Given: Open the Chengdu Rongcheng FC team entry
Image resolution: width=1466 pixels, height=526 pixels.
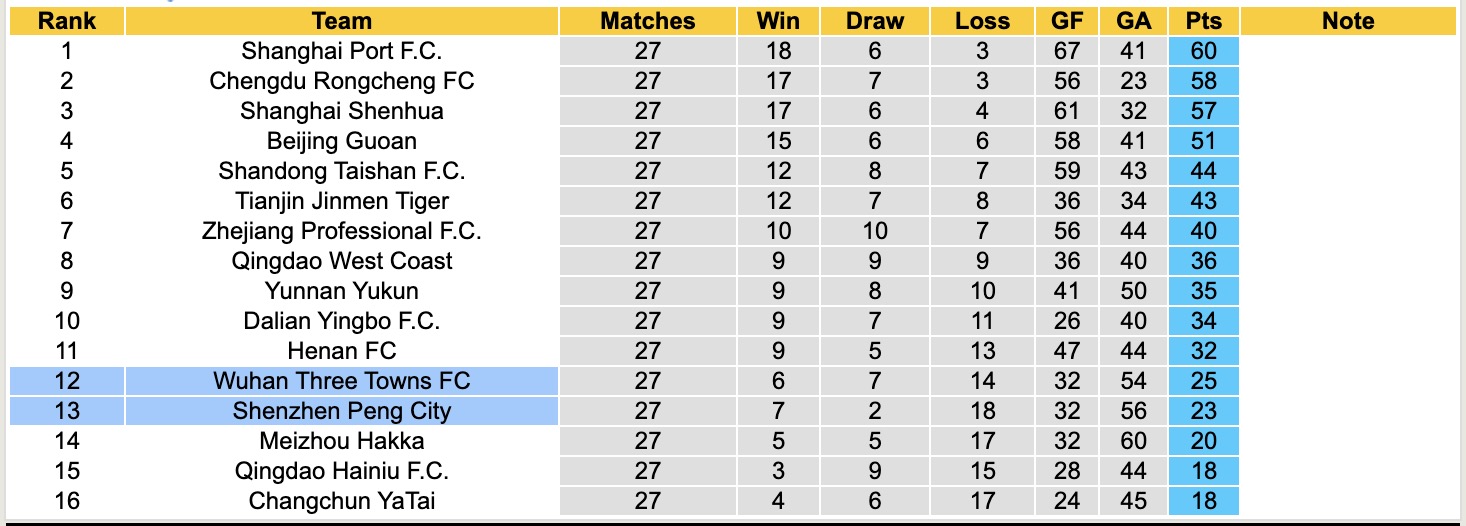Looking at the screenshot, I should pyautogui.click(x=341, y=81).
